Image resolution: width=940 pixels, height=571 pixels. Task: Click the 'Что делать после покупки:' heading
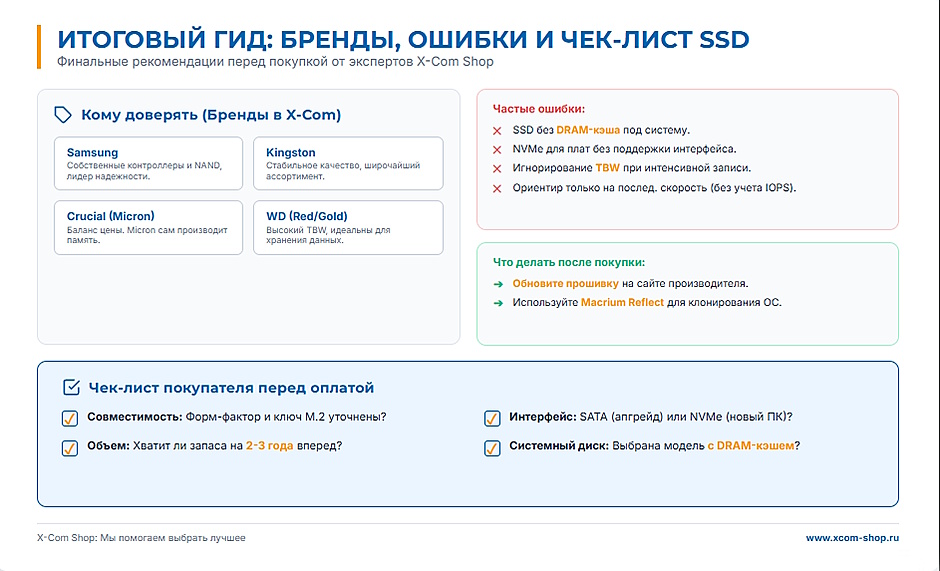point(569,262)
